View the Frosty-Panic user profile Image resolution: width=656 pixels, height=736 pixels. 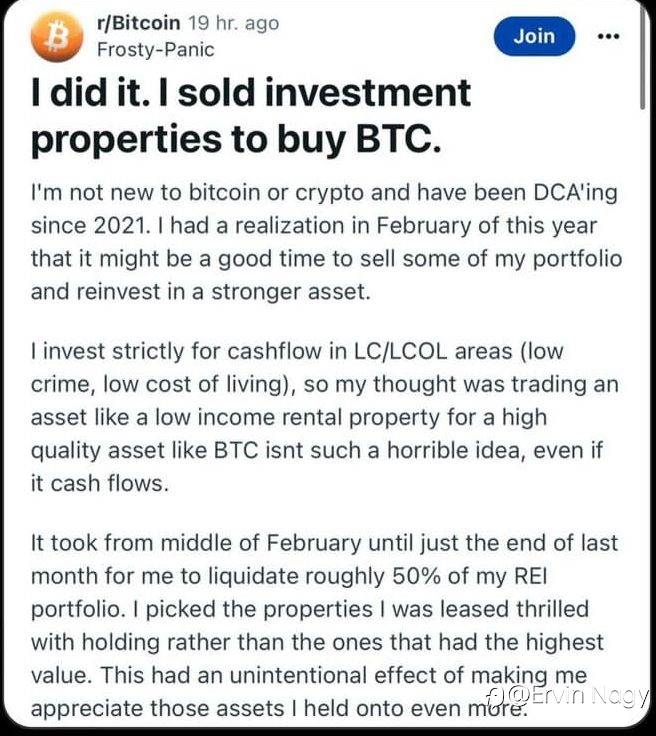click(x=154, y=48)
